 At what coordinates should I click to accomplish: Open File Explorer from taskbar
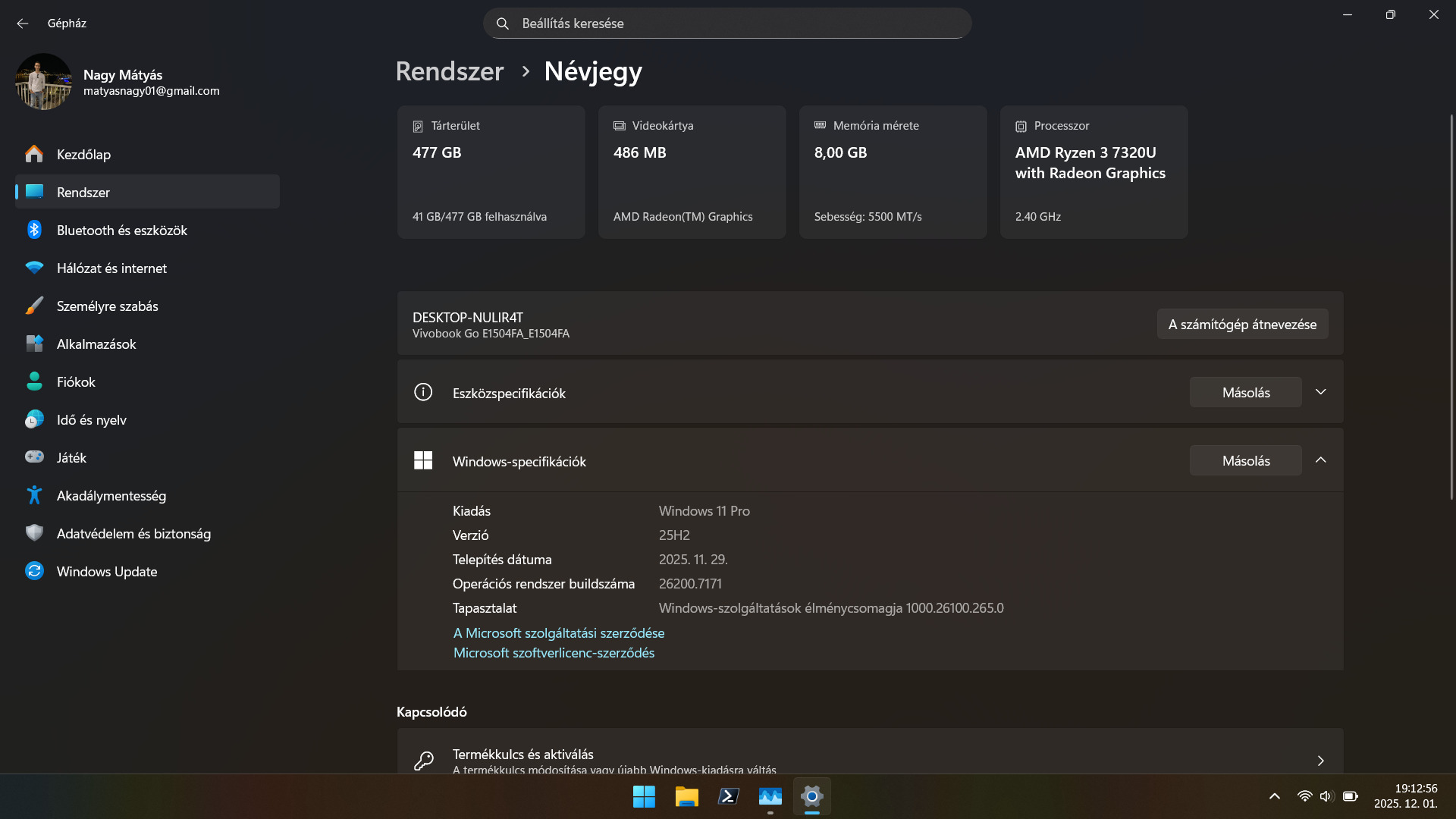tap(686, 796)
